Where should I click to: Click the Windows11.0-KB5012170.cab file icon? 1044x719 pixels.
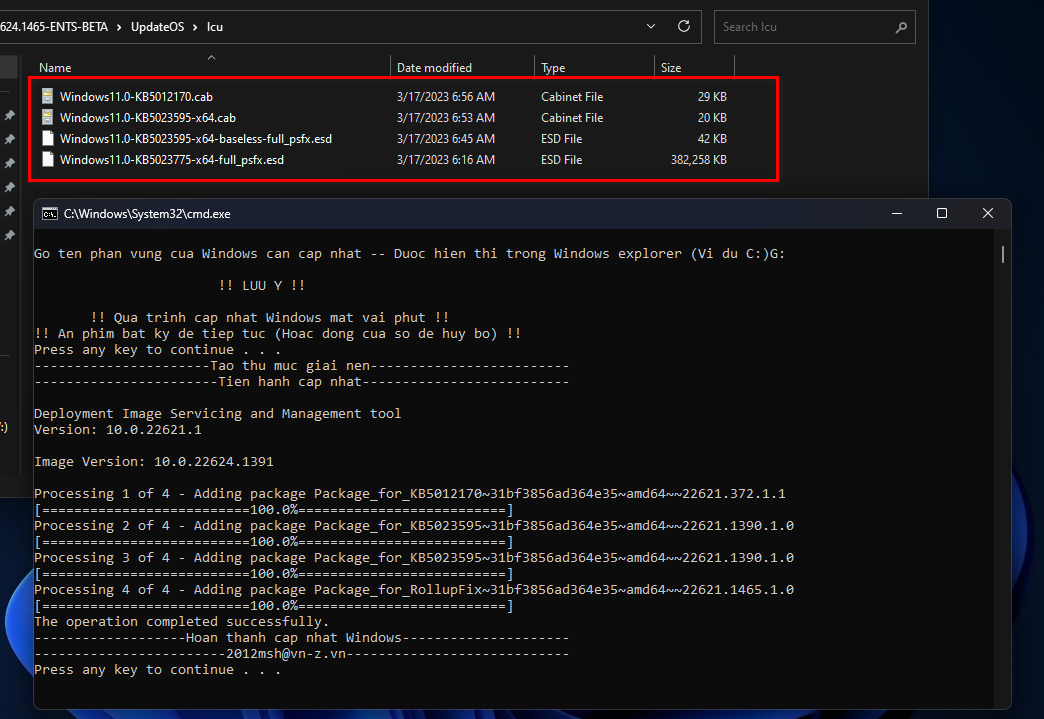click(47, 97)
